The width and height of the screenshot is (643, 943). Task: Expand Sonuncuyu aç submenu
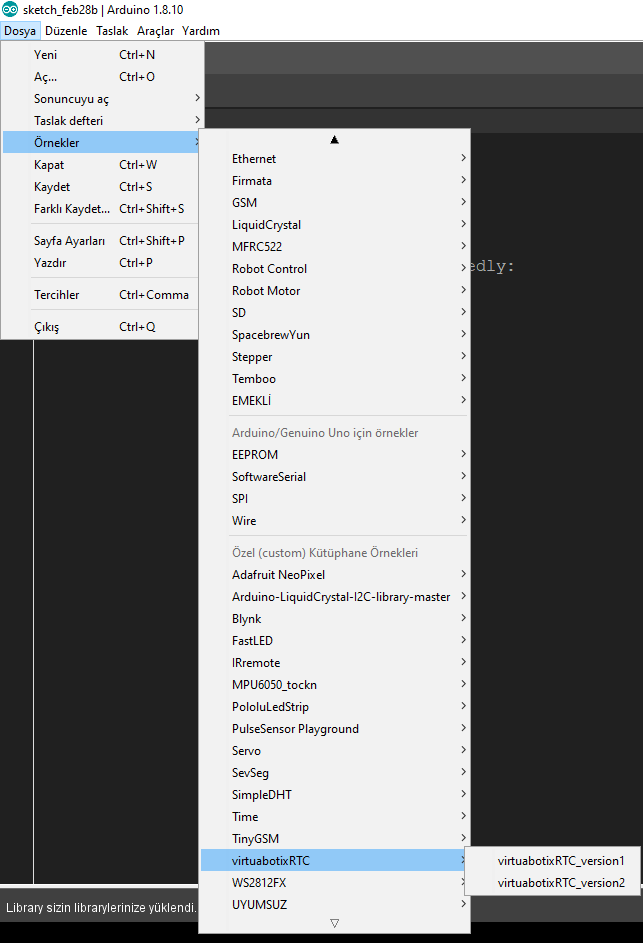[x=100, y=99]
